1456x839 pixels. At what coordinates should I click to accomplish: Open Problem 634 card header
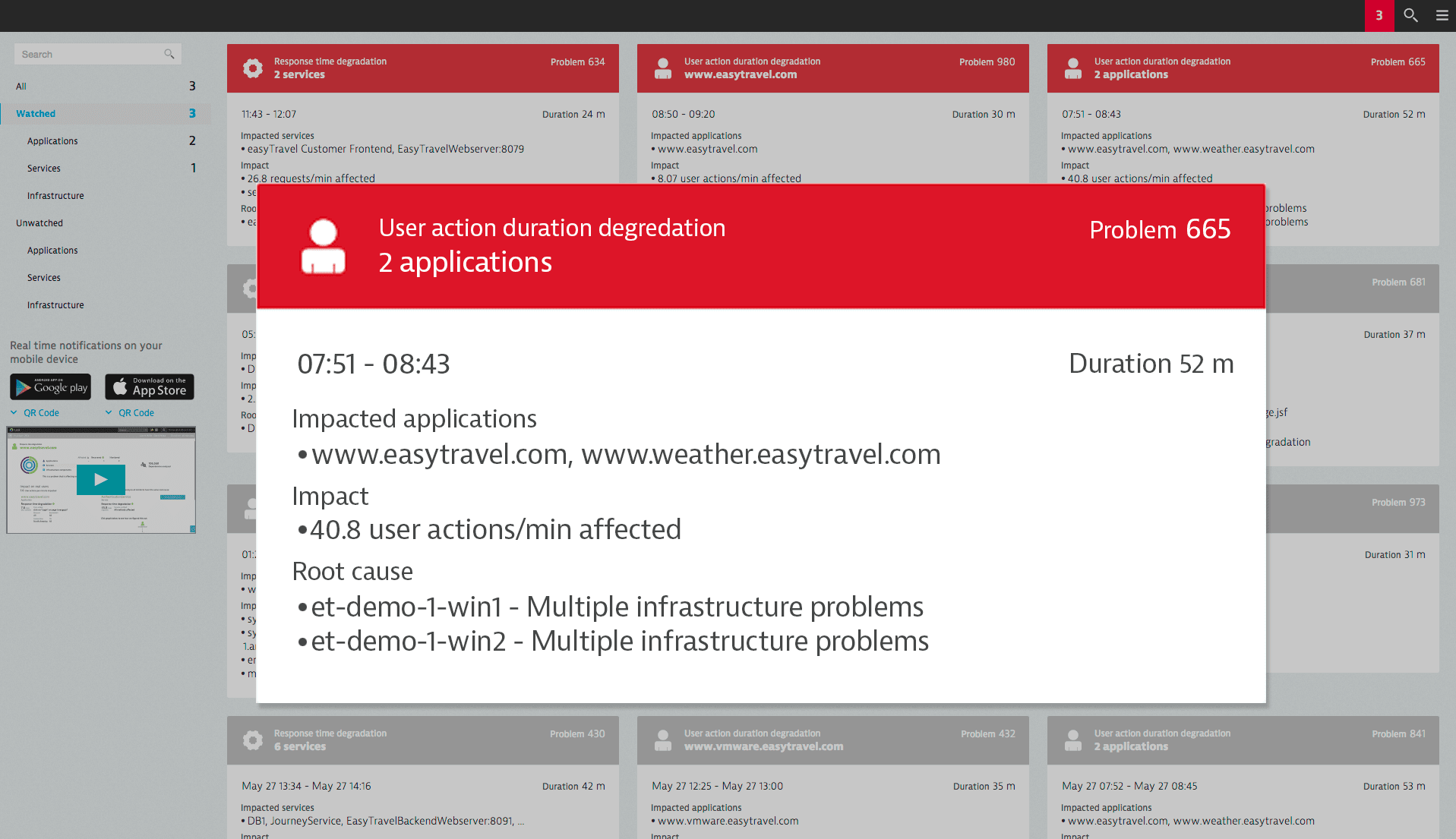point(422,68)
